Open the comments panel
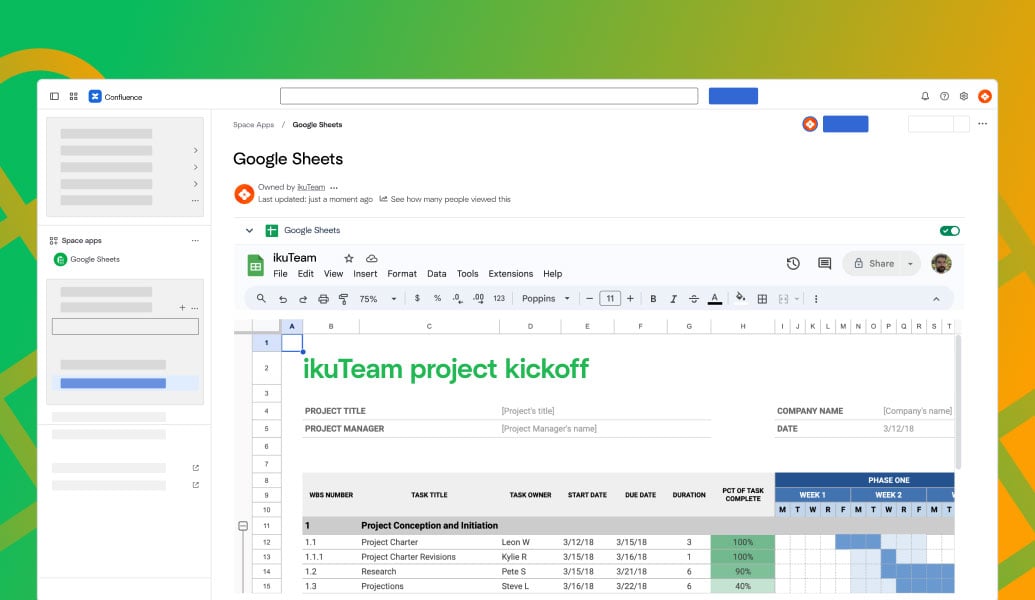The height and width of the screenshot is (600, 1035). 823,263
